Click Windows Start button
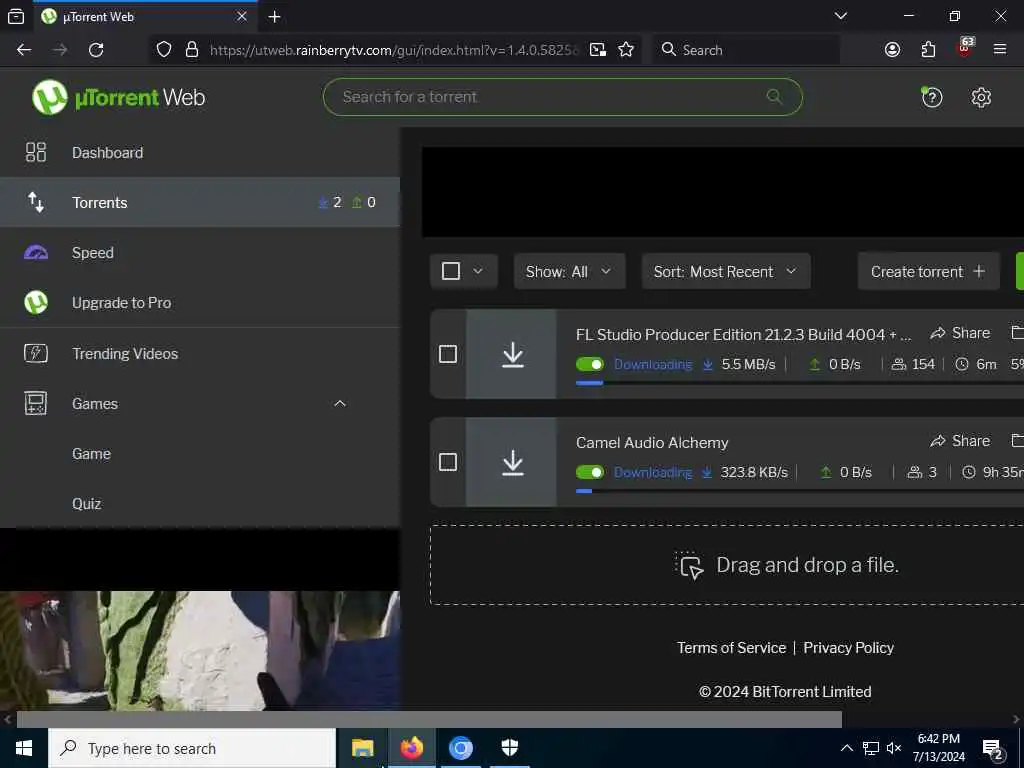 [24, 748]
